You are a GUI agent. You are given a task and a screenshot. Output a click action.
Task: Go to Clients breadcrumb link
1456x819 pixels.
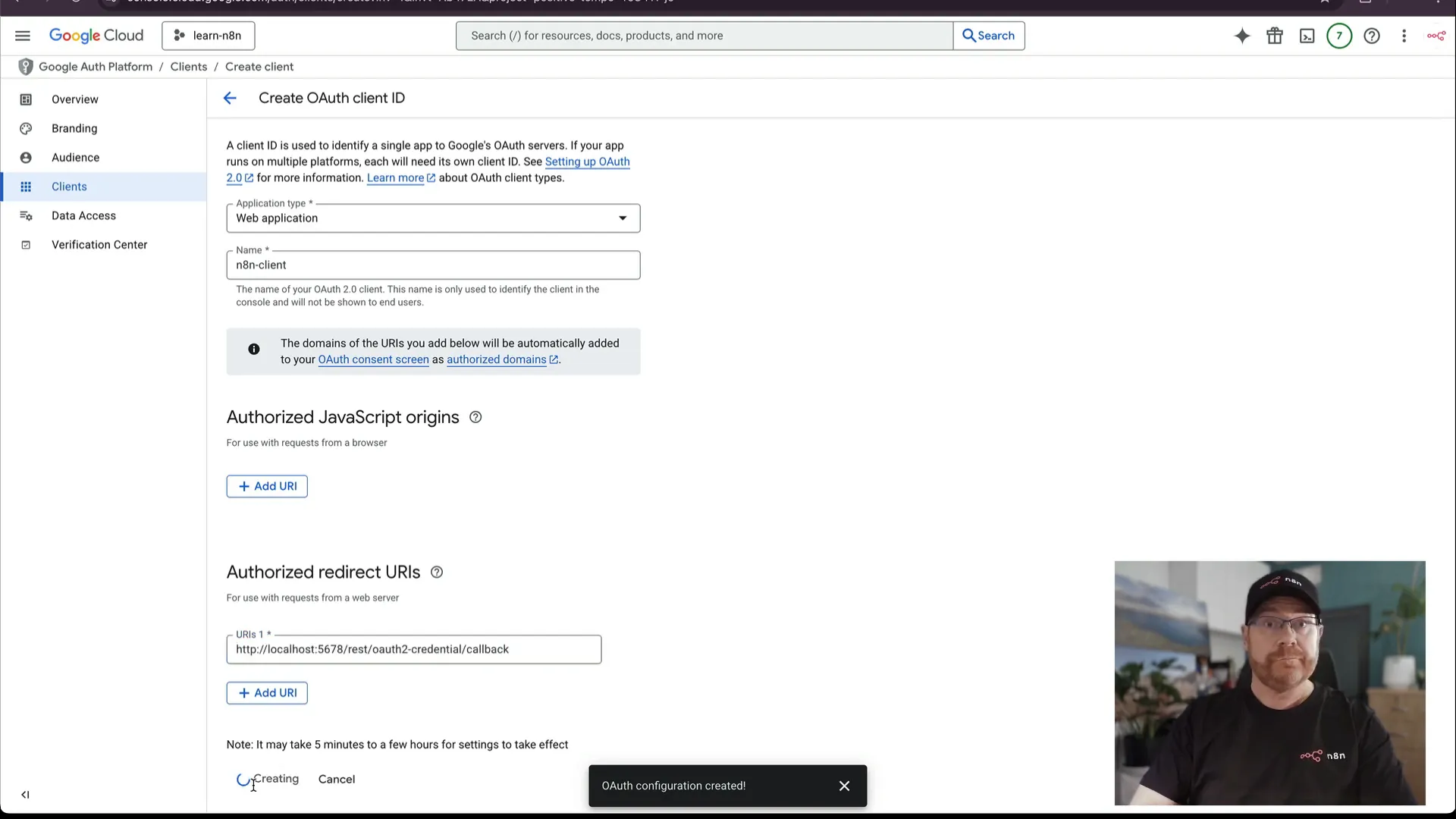pos(189,67)
